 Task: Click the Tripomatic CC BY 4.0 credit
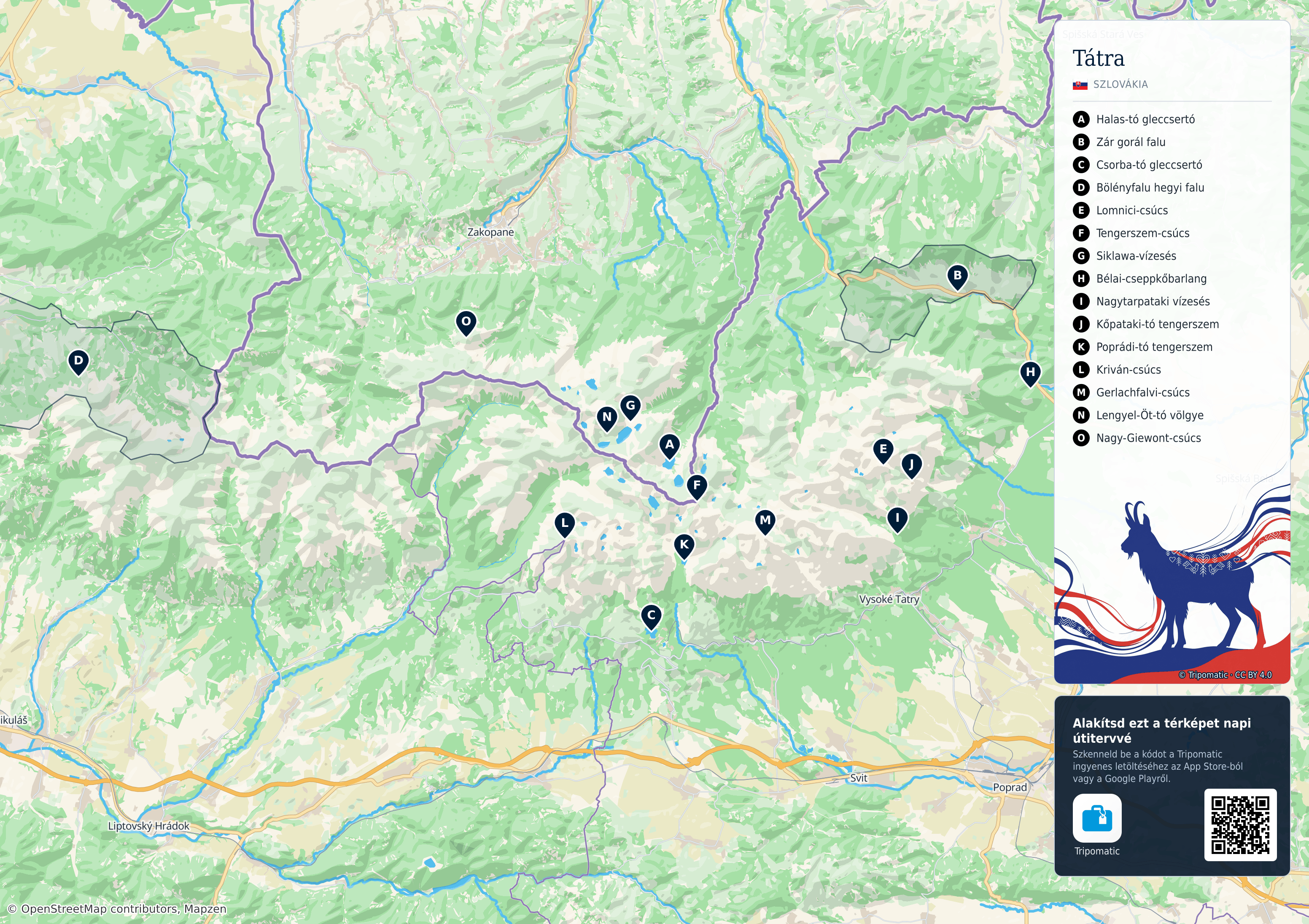click(x=1225, y=675)
